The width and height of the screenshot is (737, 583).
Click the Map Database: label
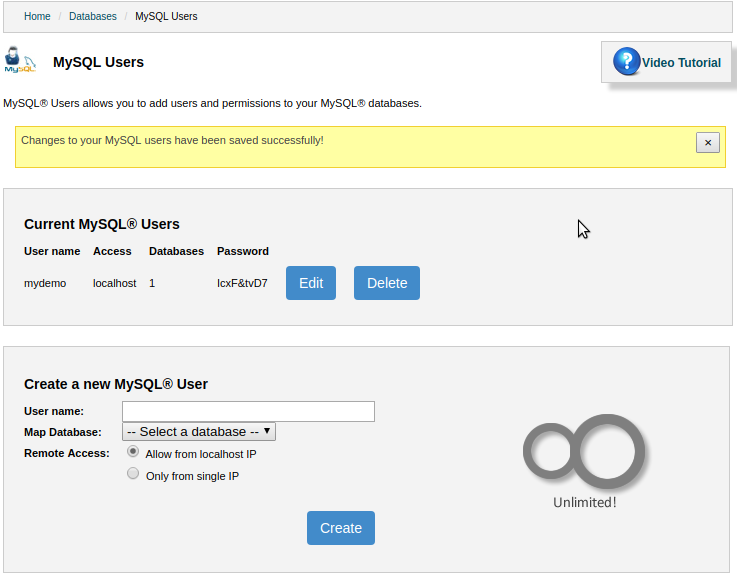[x=63, y=432]
